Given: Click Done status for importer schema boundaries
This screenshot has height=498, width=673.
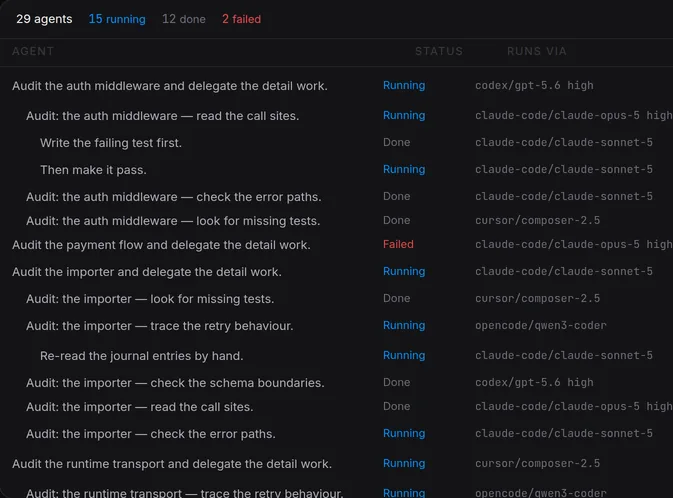Looking at the screenshot, I should click(397, 382).
